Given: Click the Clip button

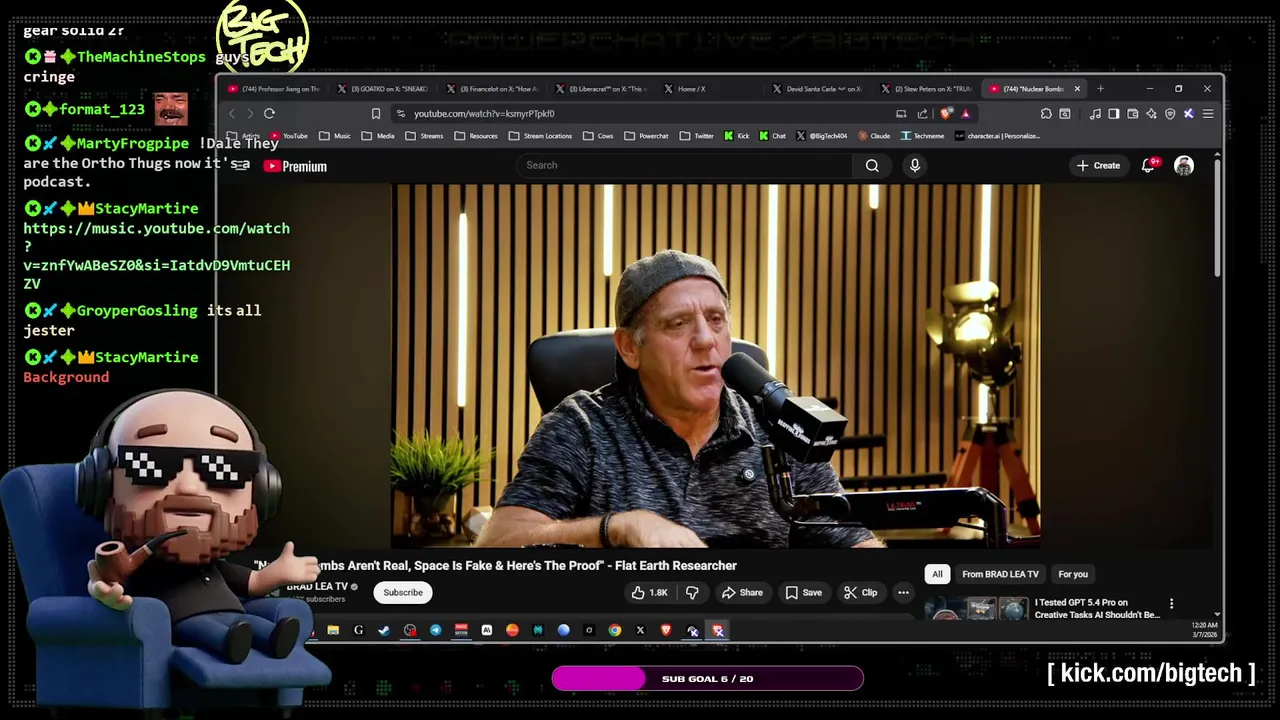Looking at the screenshot, I should pyautogui.click(x=861, y=593).
